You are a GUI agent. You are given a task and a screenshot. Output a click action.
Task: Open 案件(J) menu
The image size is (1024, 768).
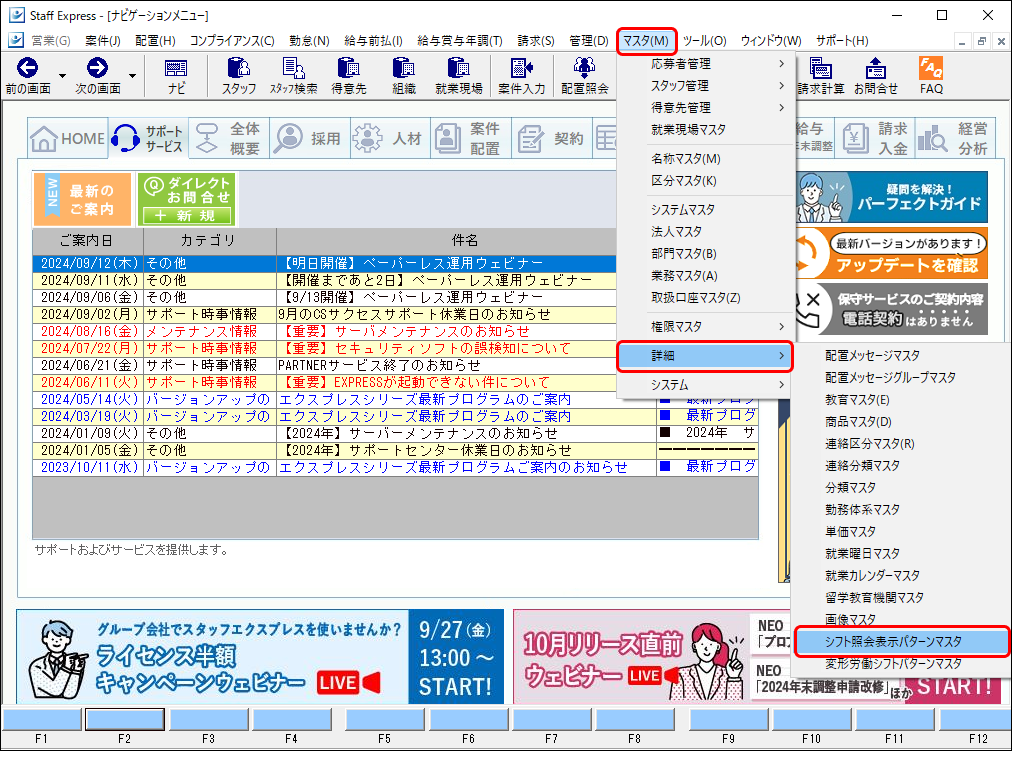(x=103, y=40)
